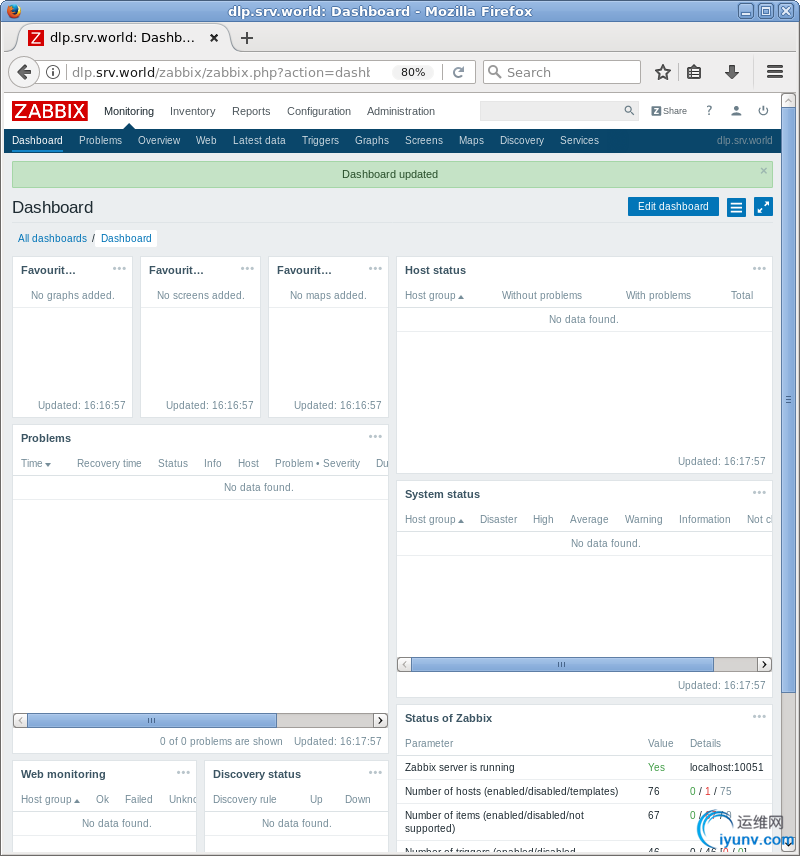Open the All dashboards link
This screenshot has width=800, height=856.
coord(52,238)
